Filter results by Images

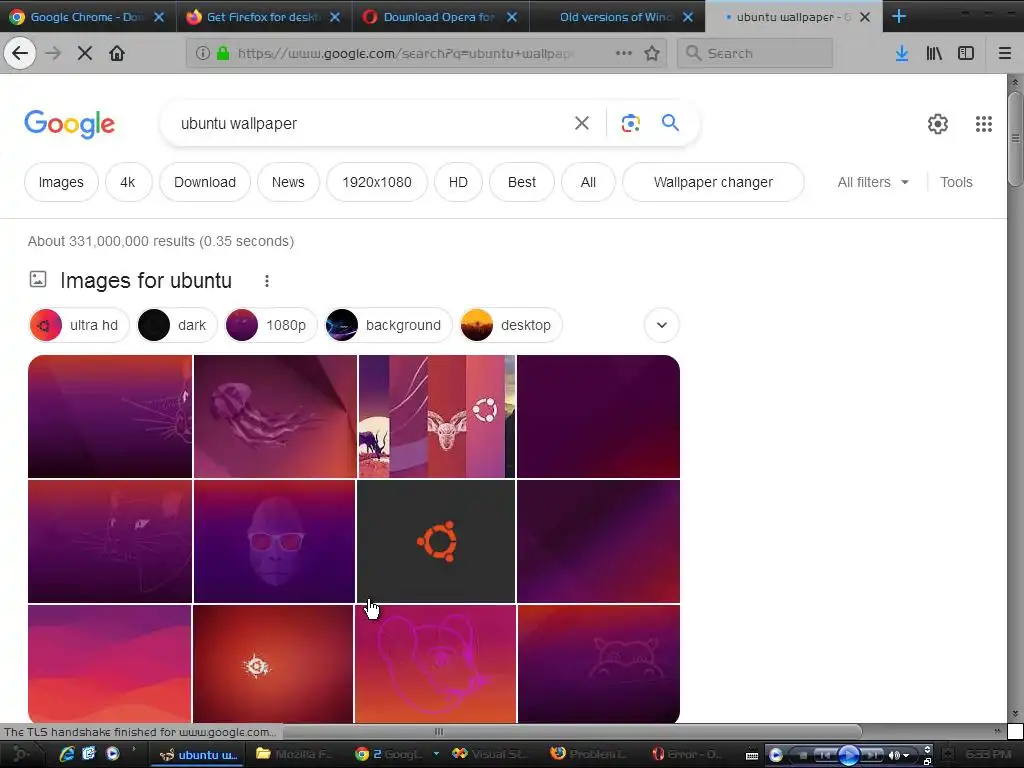[x=61, y=182]
